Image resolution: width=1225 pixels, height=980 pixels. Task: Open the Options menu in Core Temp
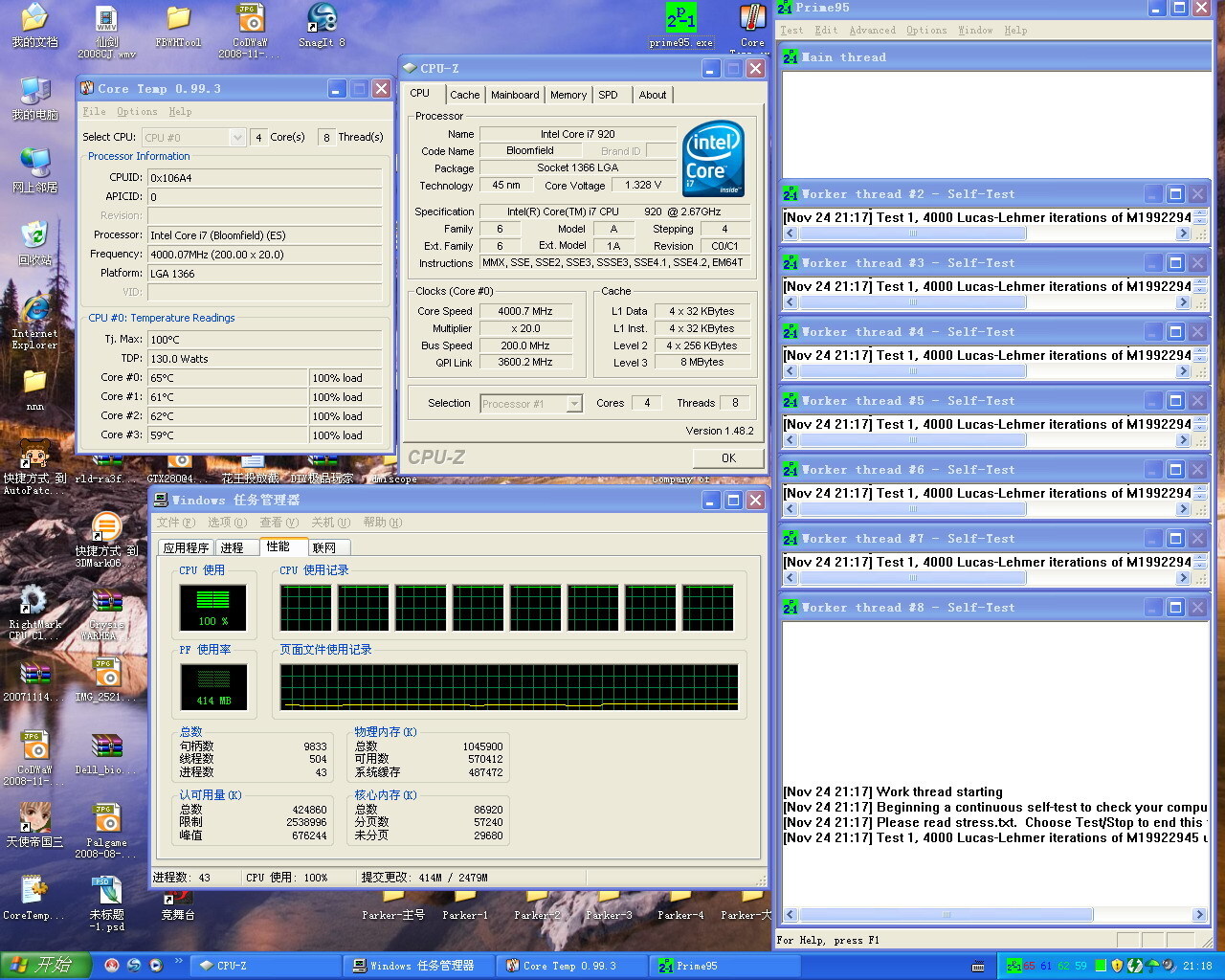point(137,112)
